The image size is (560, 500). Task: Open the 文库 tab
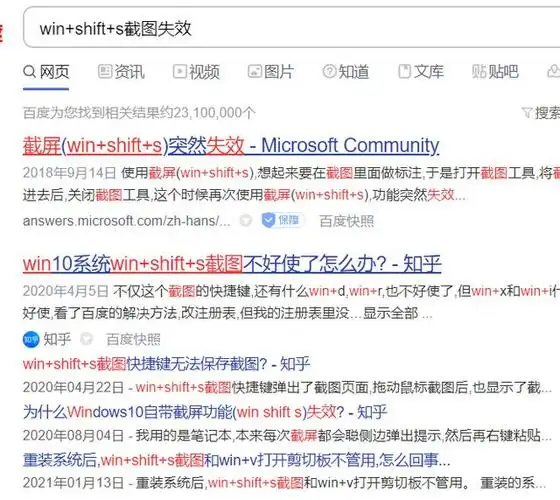[x=421, y=72]
